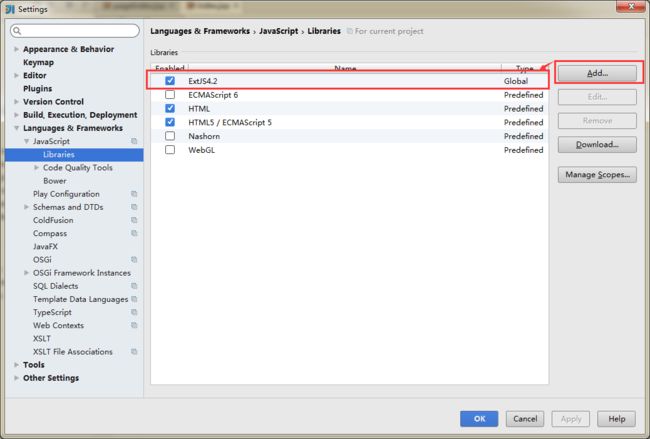Uncheck the HTML library checkbox
This screenshot has width=650, height=439.
(x=170, y=108)
